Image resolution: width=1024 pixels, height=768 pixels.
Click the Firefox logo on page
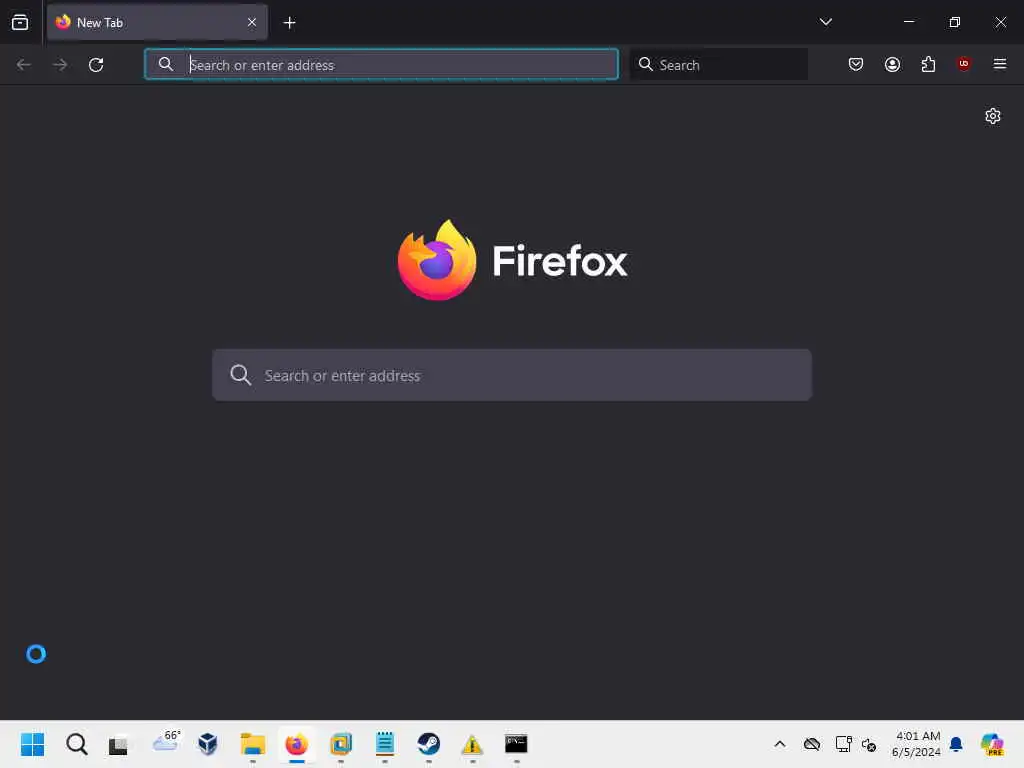pyautogui.click(x=437, y=260)
